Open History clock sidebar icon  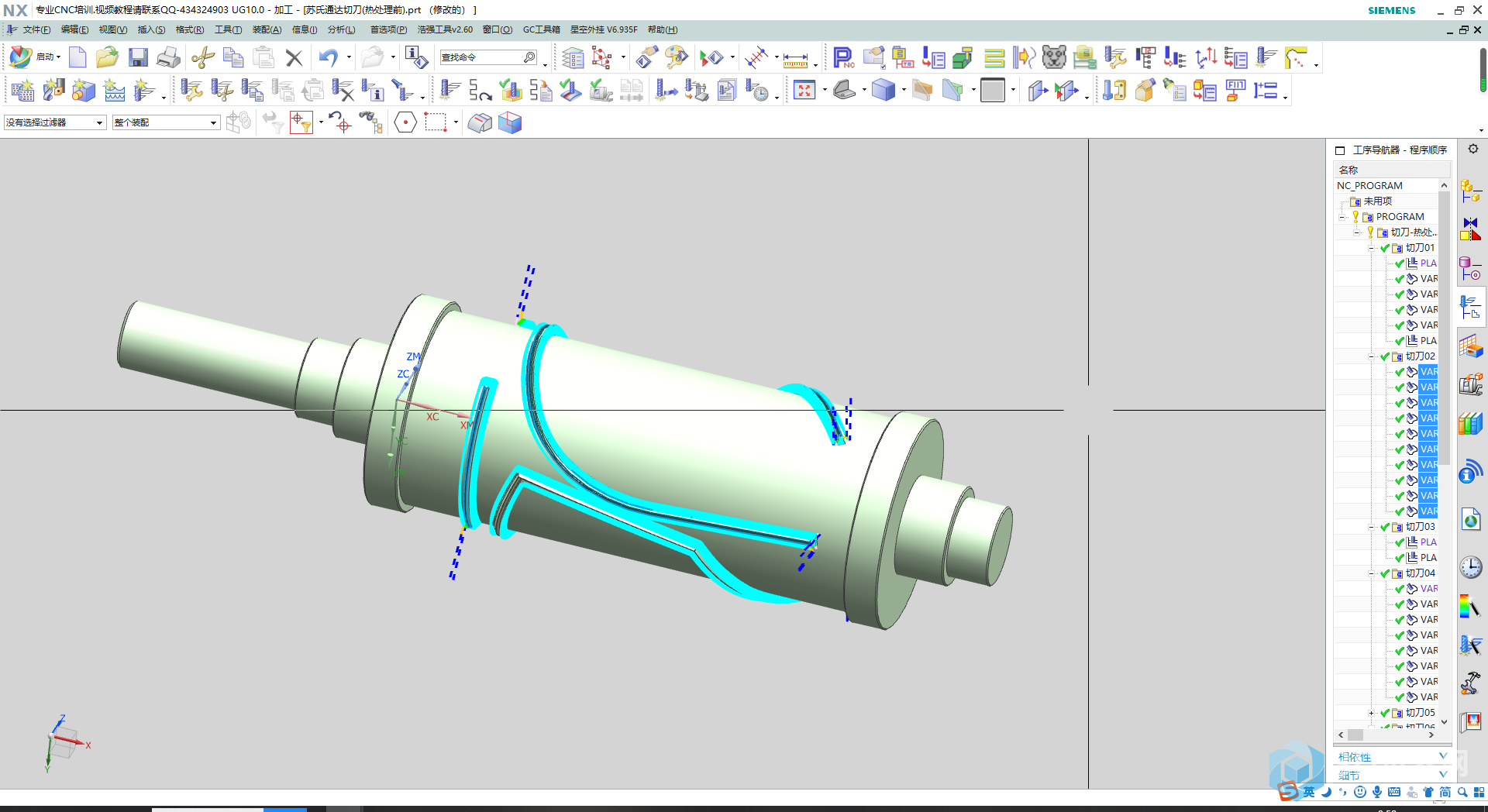click(x=1470, y=567)
